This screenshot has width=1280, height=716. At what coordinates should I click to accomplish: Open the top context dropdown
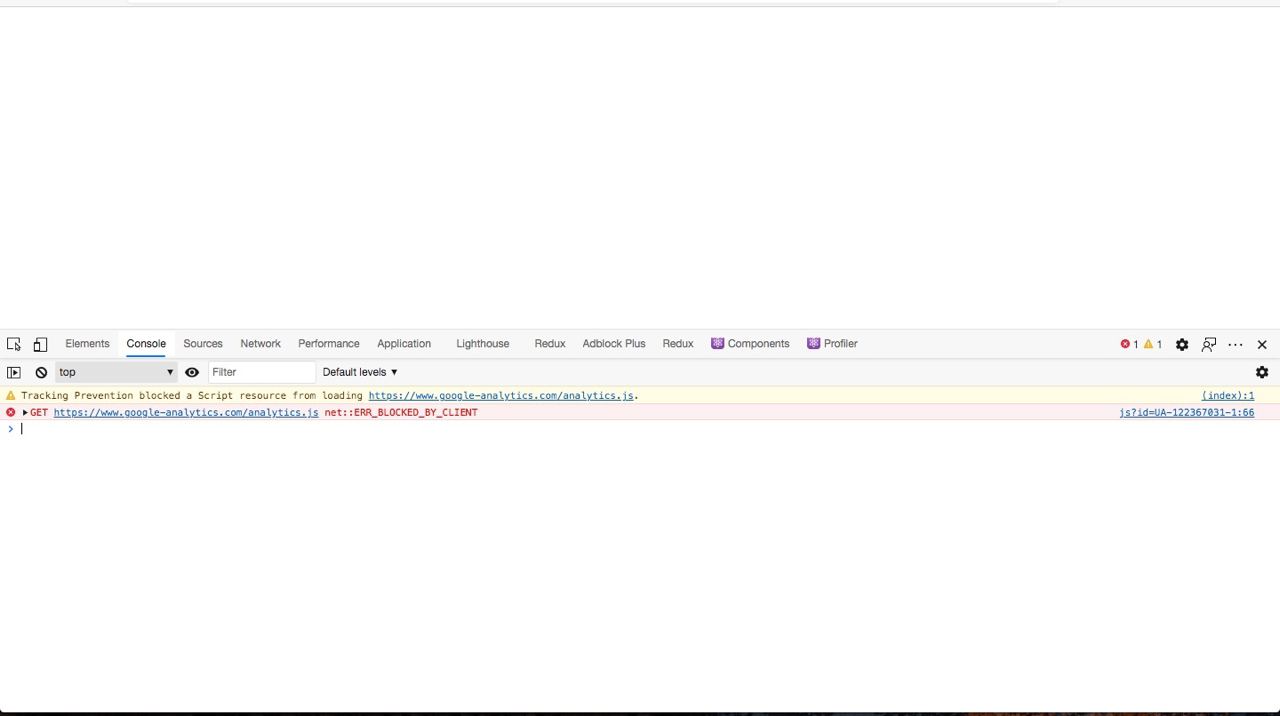pyautogui.click(x=115, y=372)
